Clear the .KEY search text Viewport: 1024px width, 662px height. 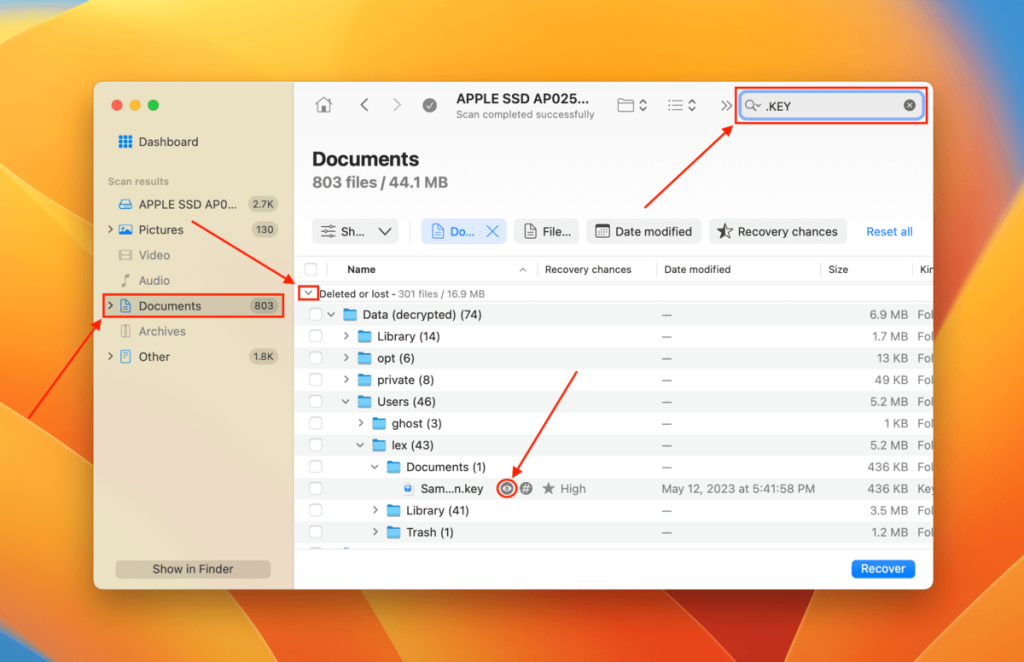click(x=909, y=105)
